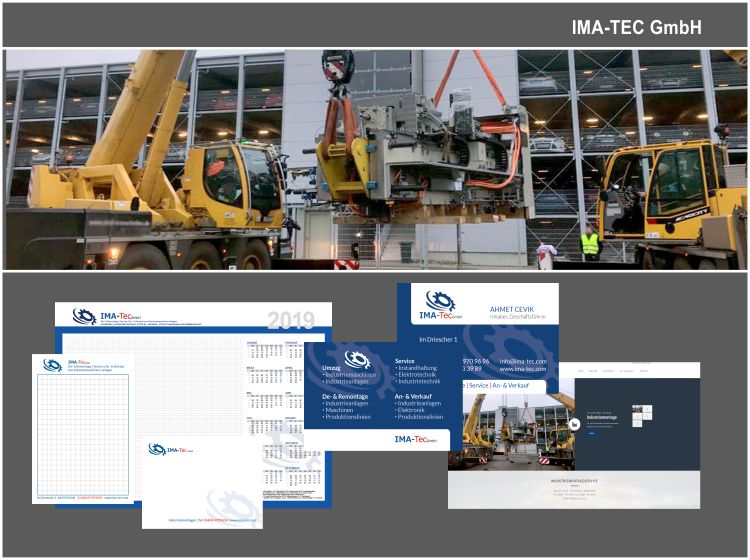Click the gear logo on the 2019 calendar
Viewport: 750px width, 560px height.
click(84, 317)
